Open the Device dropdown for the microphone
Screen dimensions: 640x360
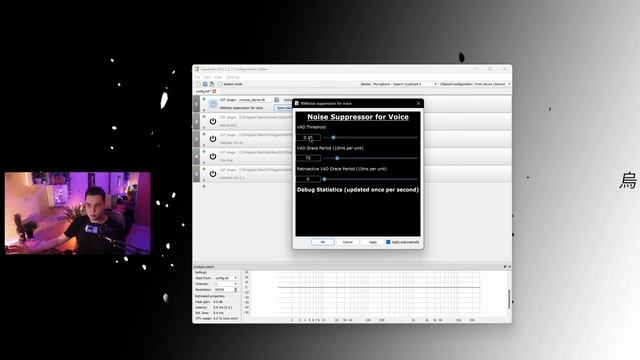404,84
